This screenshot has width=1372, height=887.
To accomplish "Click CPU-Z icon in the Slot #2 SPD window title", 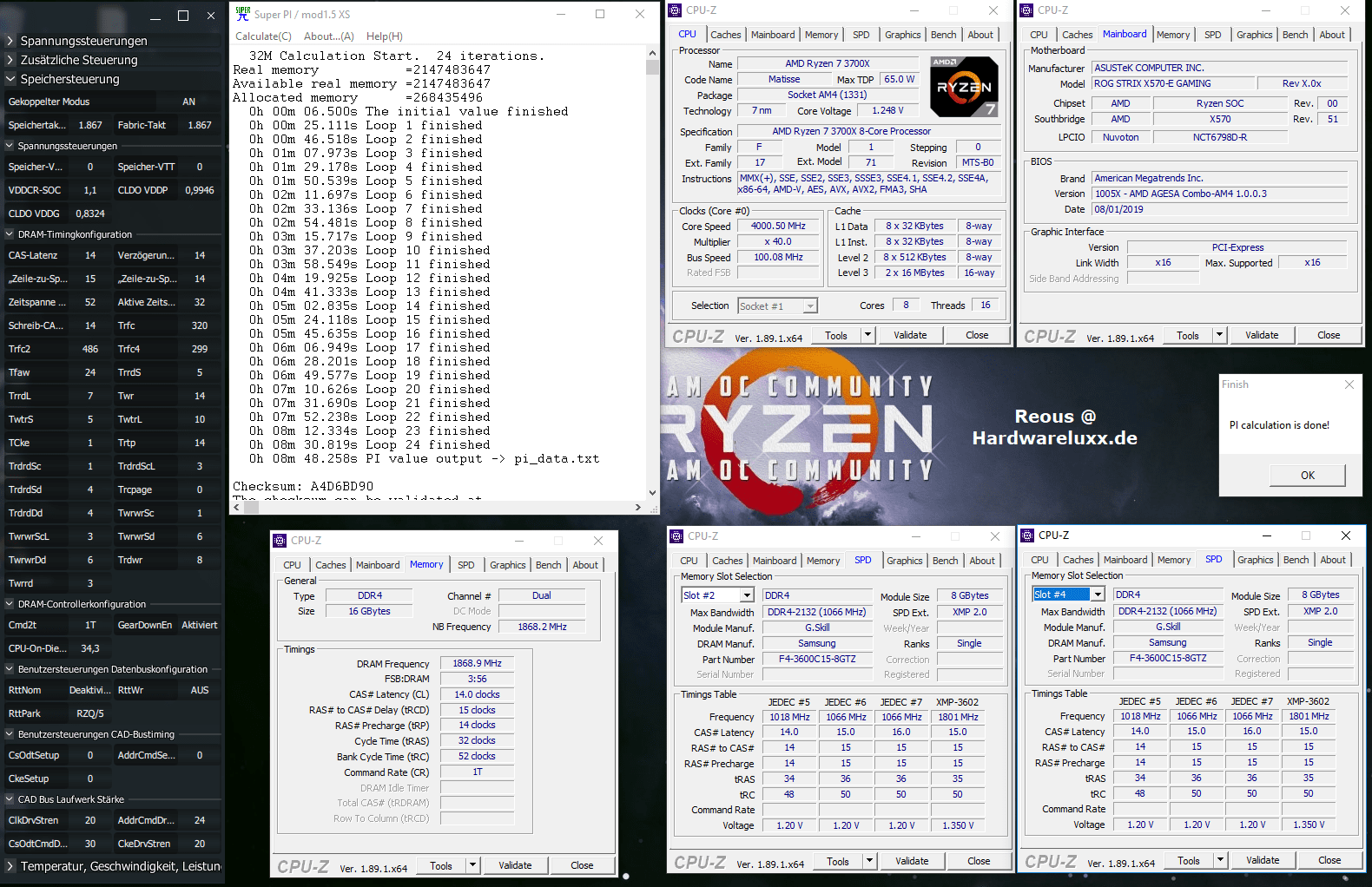I will tap(676, 536).
